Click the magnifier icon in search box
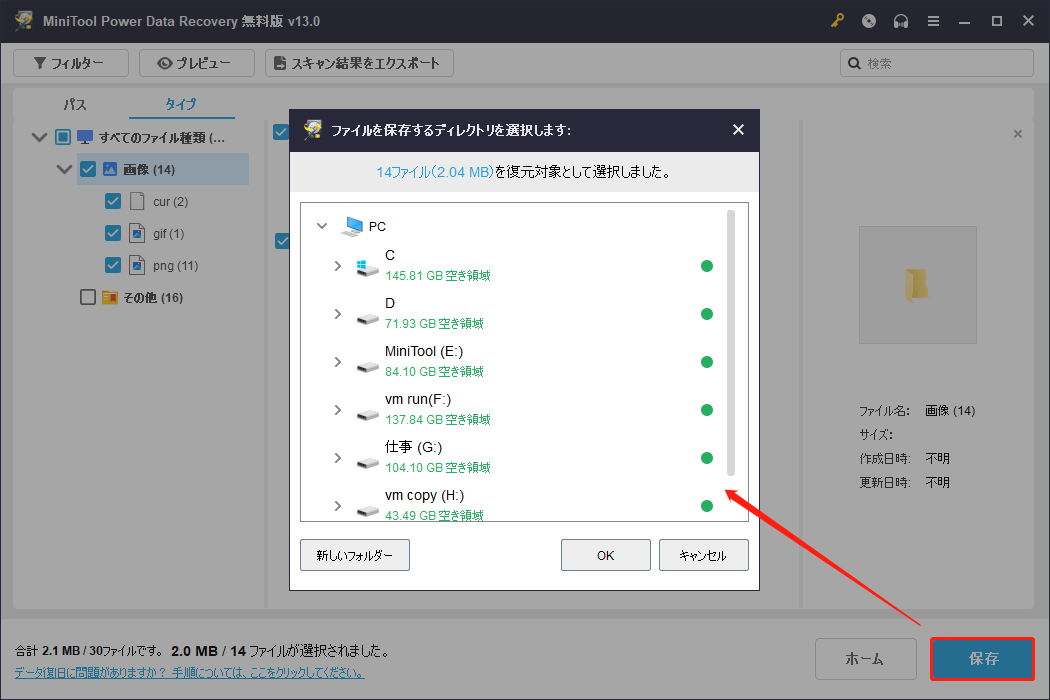This screenshot has width=1050, height=700. [854, 63]
